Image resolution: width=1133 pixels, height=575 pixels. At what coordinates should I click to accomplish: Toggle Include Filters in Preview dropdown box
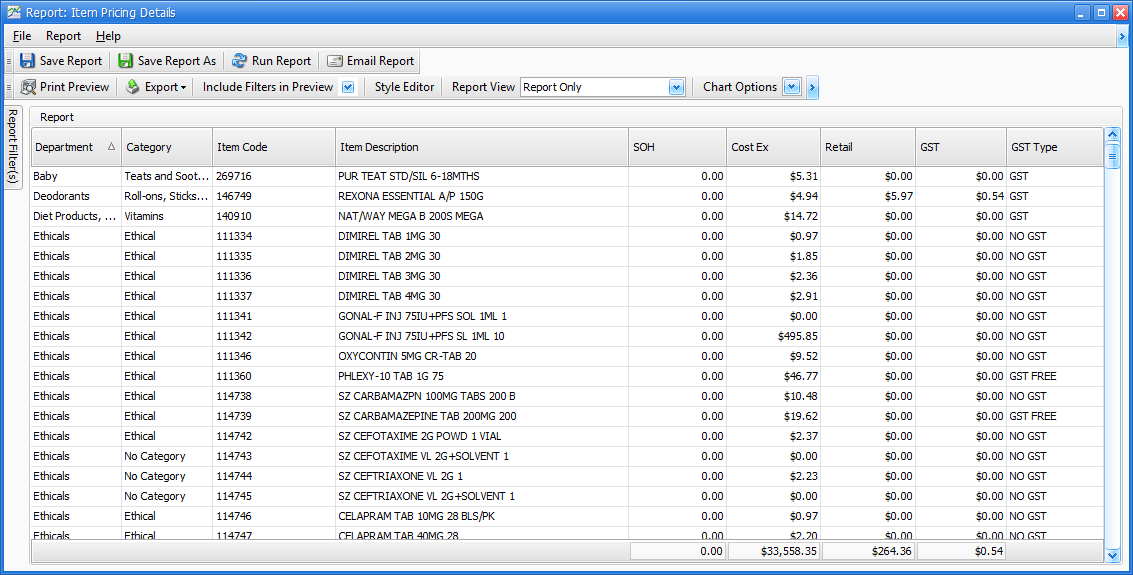click(348, 87)
